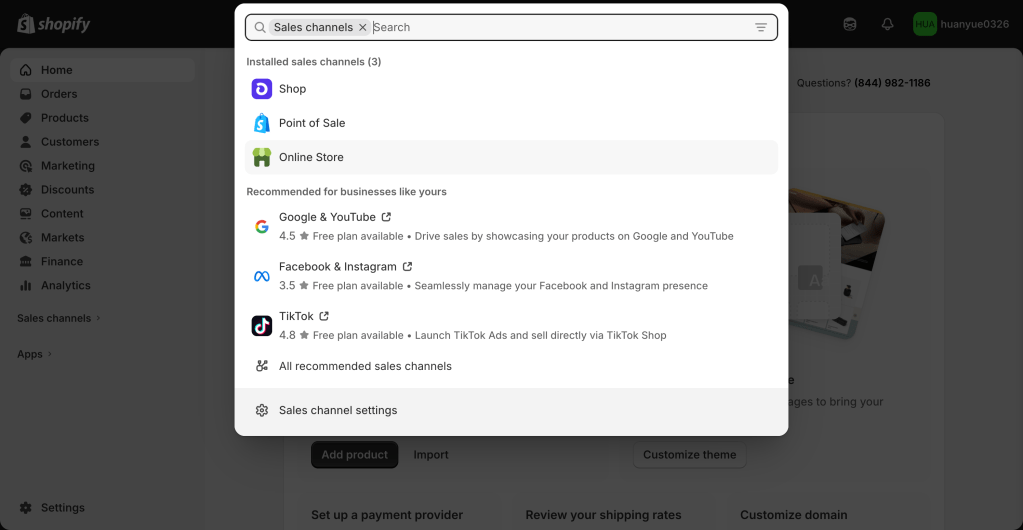Click the Markets globe icon
The image size is (1023, 530).
(25, 238)
